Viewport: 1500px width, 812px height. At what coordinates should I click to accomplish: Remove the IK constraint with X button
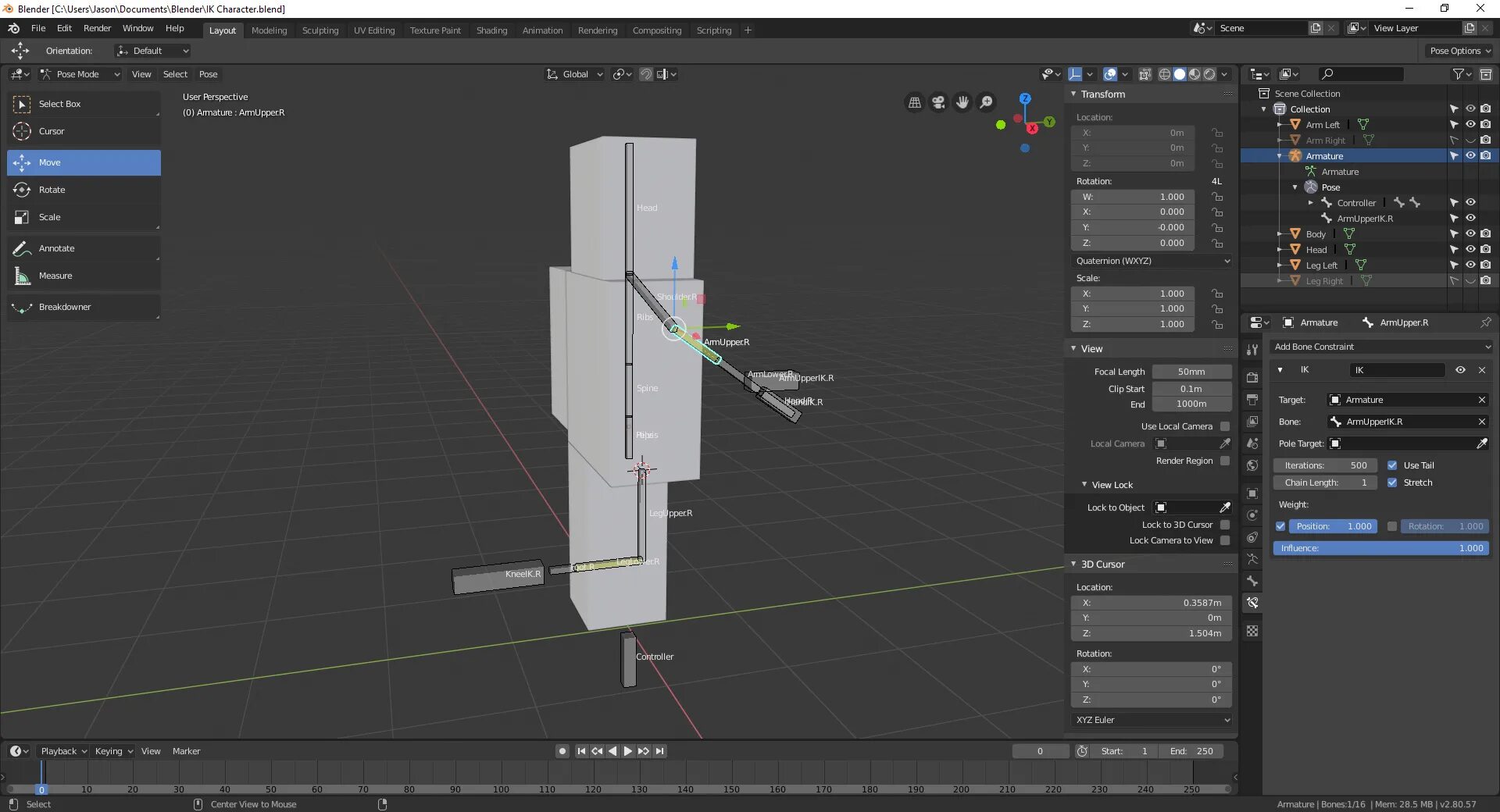coord(1482,370)
